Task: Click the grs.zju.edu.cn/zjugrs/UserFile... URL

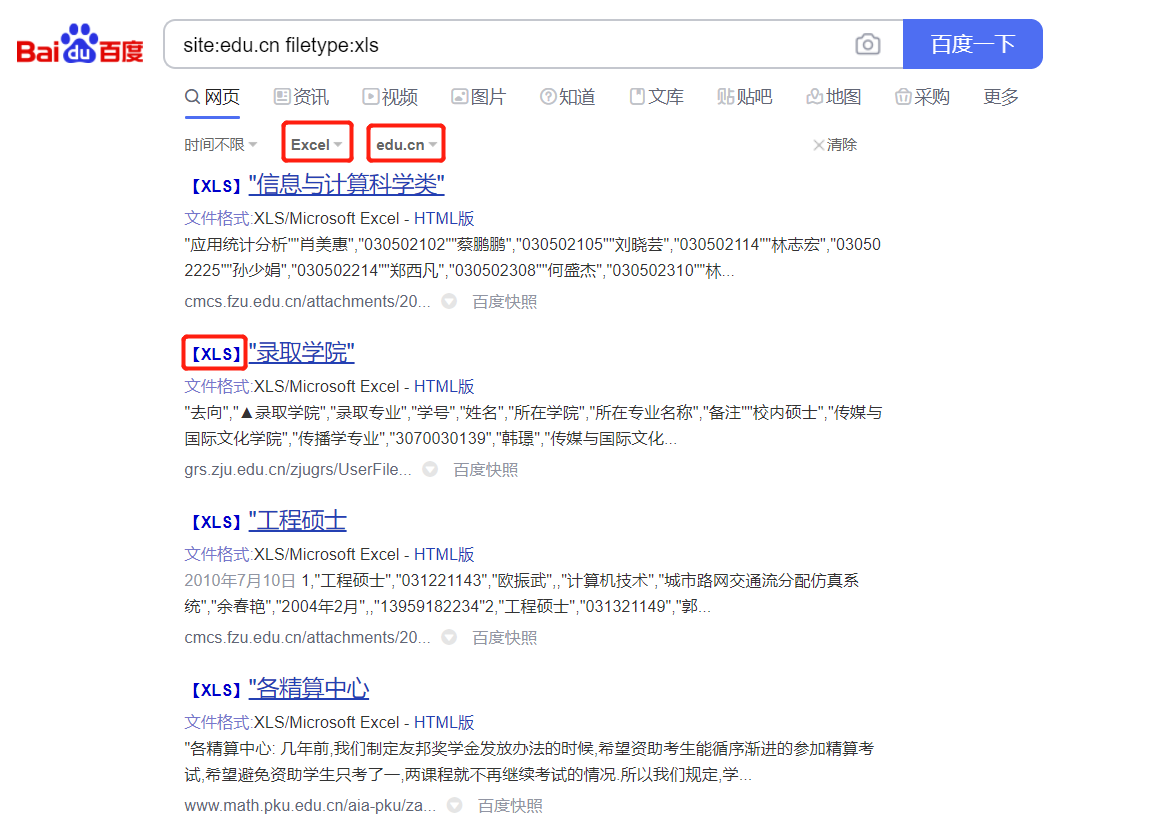Action: [x=298, y=470]
